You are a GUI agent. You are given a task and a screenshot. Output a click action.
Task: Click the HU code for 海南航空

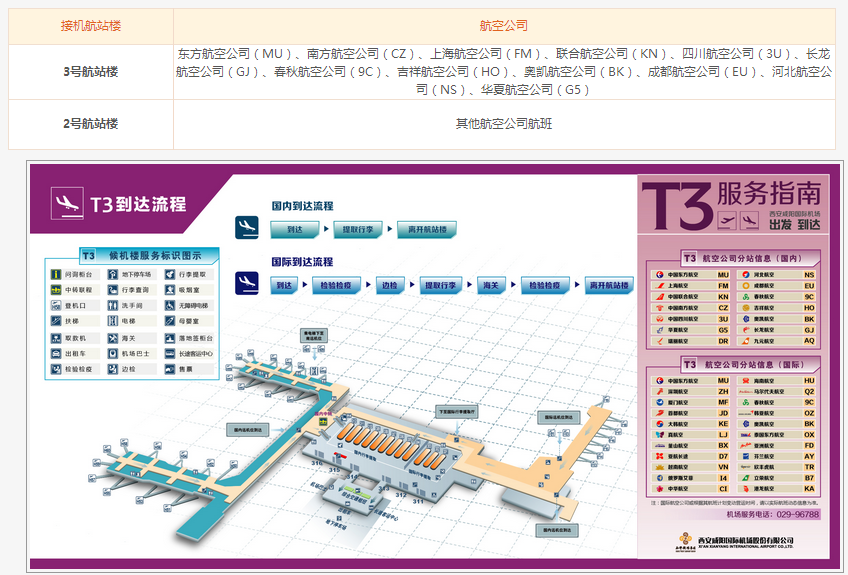tap(809, 381)
